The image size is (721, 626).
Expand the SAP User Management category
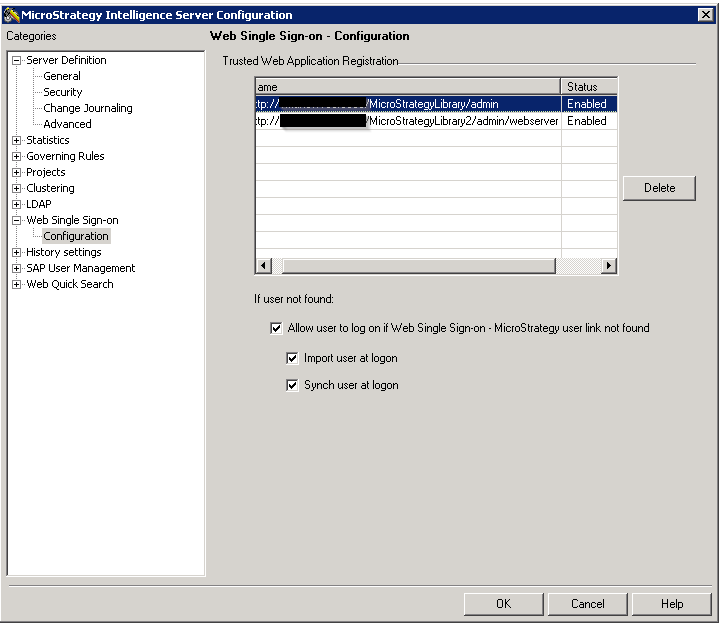coord(17,269)
